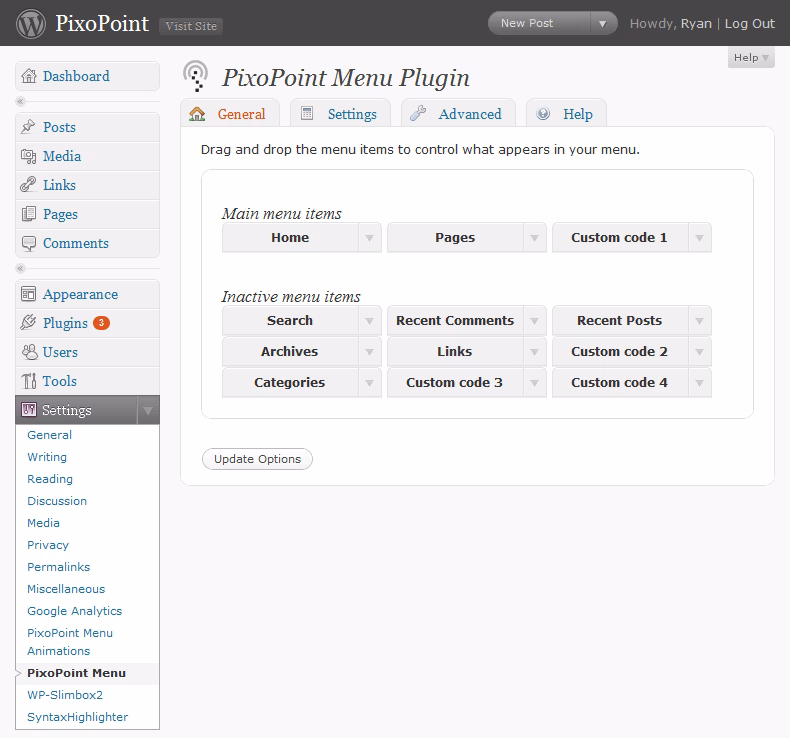Click the Update Options button
Viewport: 790px width, 738px height.
click(257, 459)
